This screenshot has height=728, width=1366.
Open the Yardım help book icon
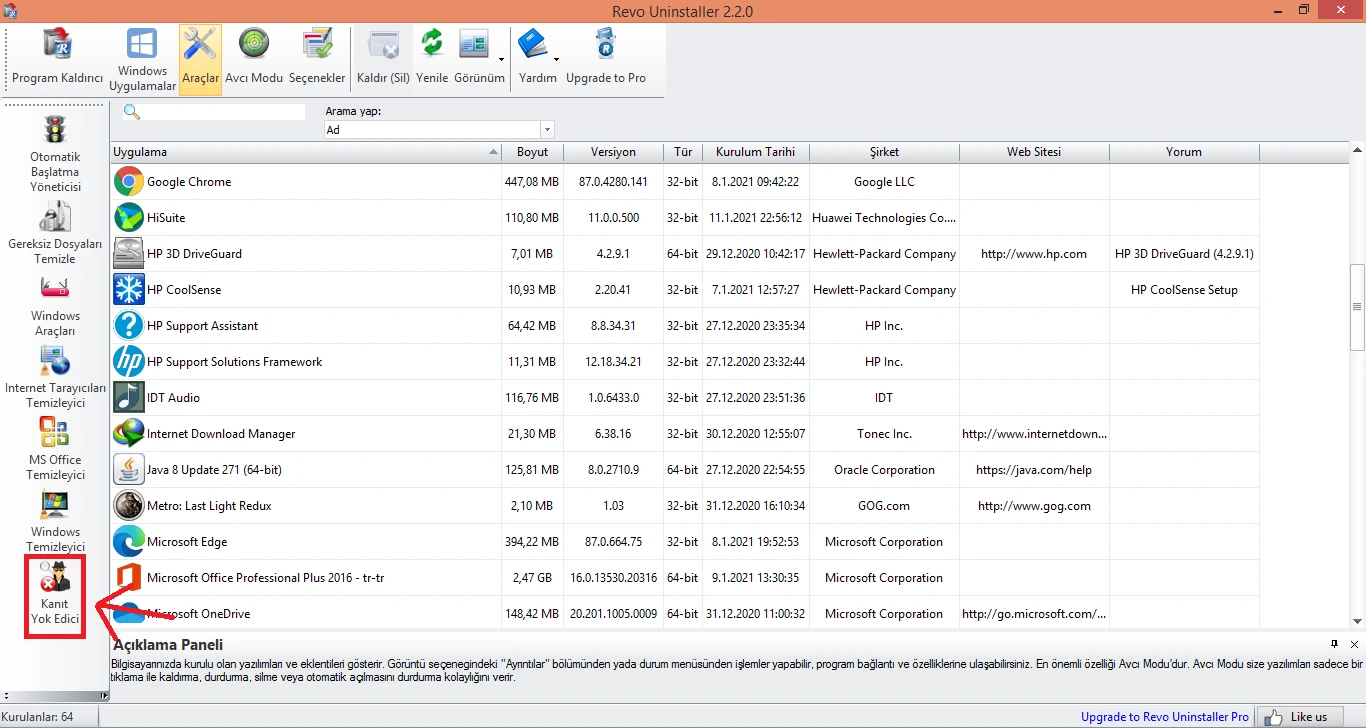coord(533,45)
